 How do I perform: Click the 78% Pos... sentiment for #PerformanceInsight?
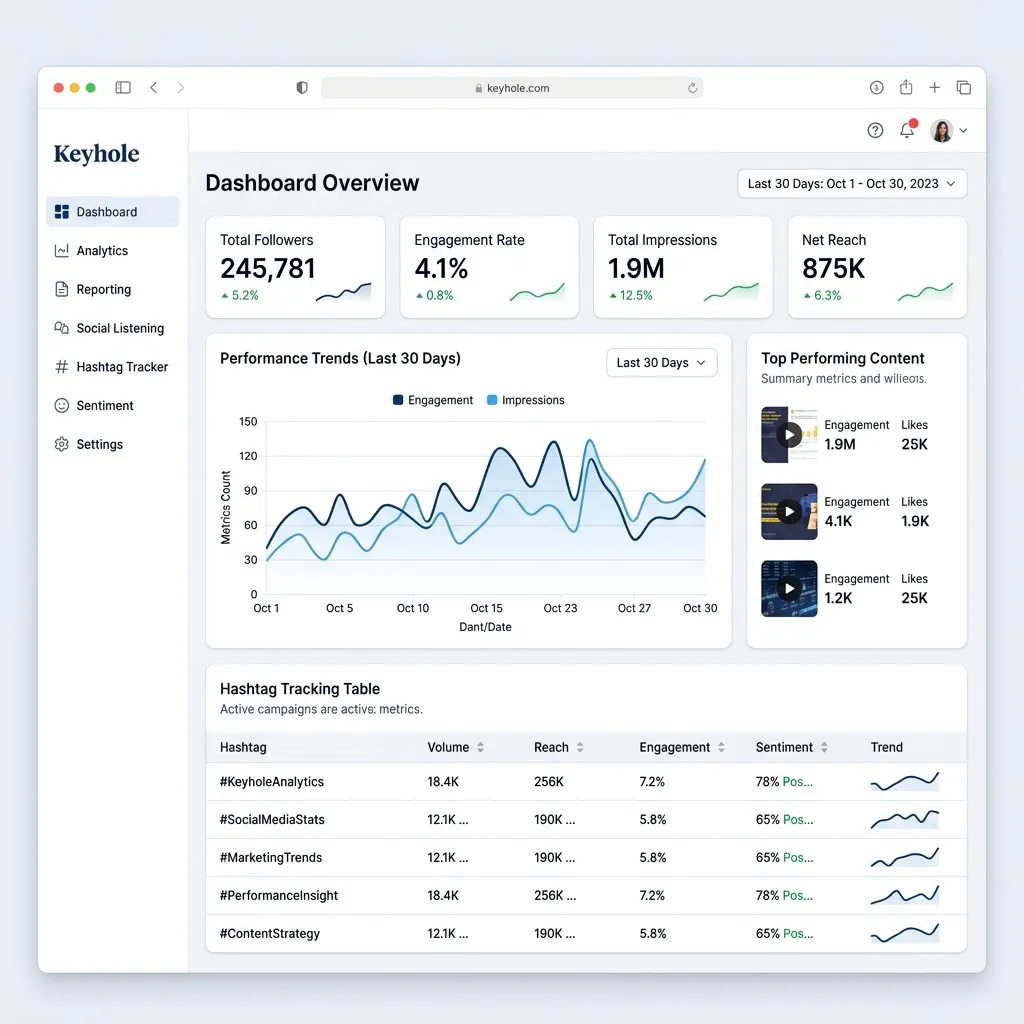coord(784,895)
